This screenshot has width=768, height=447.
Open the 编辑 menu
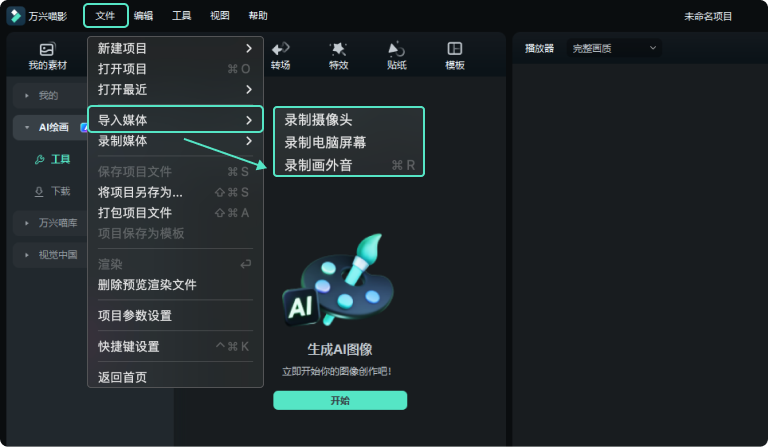coord(144,16)
